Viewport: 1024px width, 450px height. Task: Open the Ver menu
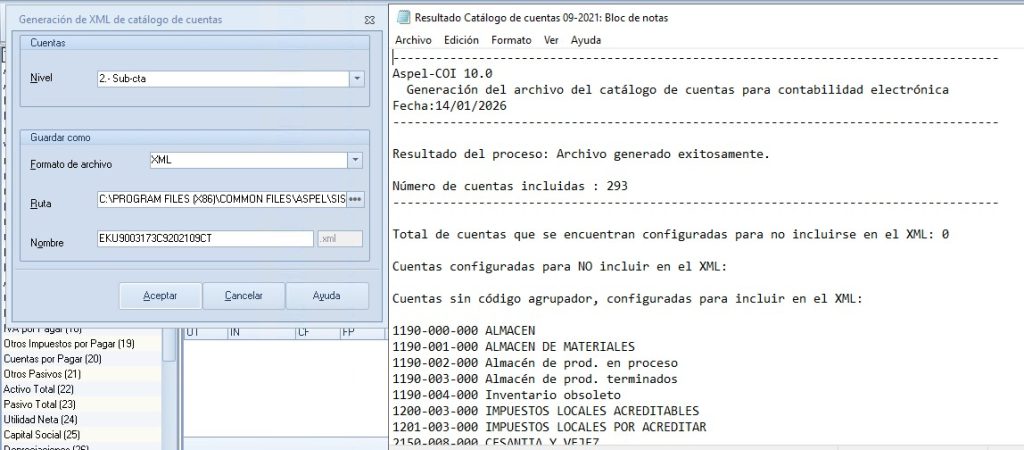(x=551, y=40)
